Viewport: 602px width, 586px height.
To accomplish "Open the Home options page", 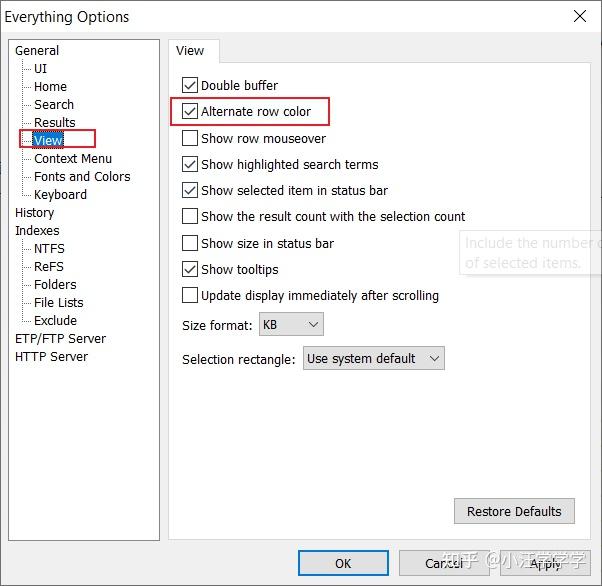I will click(50, 86).
